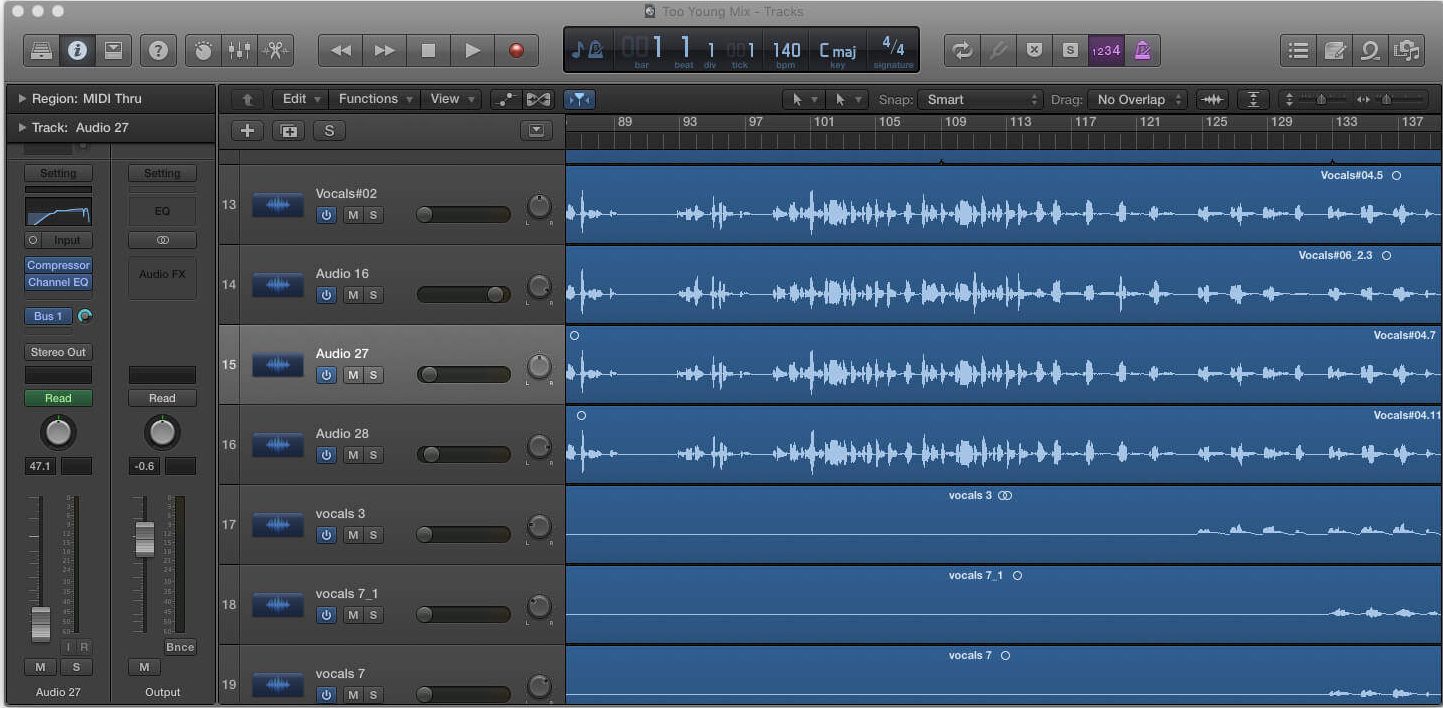
Task: Open the View menu in Tracks area
Action: (x=451, y=99)
